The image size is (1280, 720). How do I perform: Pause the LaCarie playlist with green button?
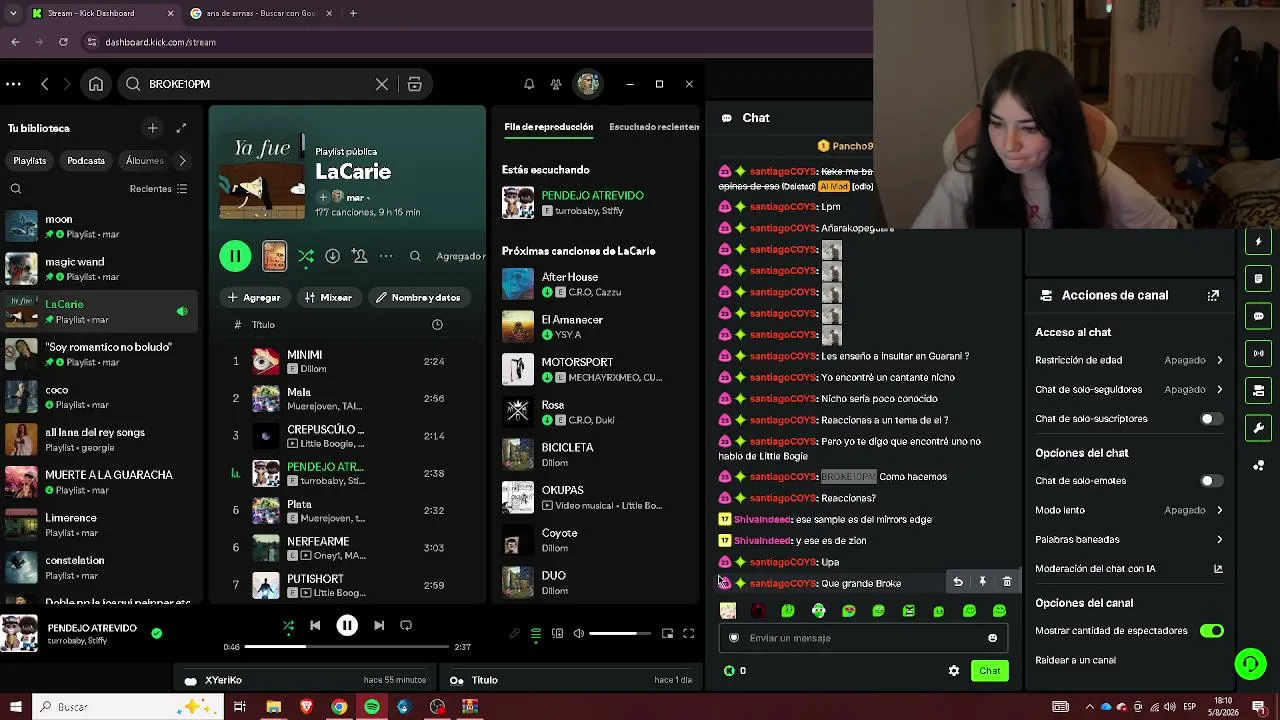point(235,256)
